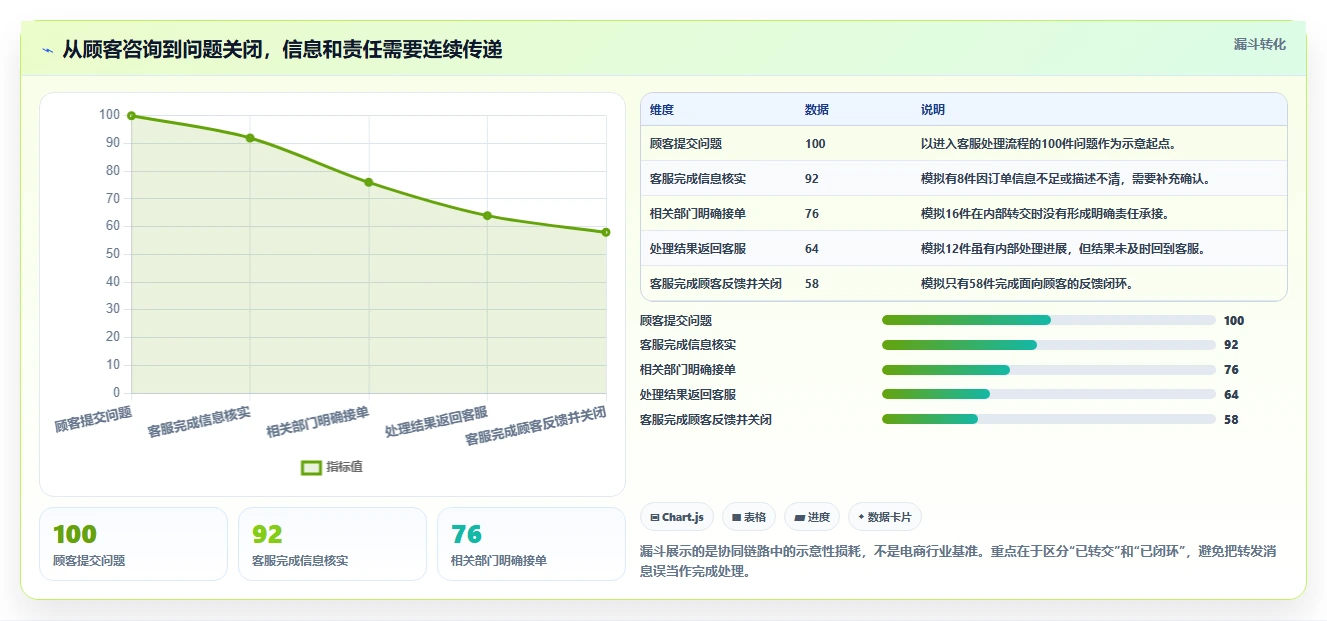Click the 进度 chip
This screenshot has width=1327, height=621.
tap(812, 517)
